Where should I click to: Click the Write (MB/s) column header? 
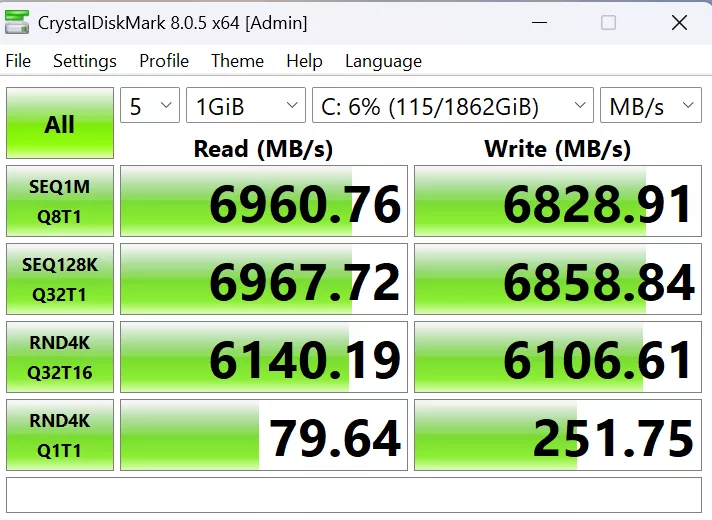pos(558,149)
